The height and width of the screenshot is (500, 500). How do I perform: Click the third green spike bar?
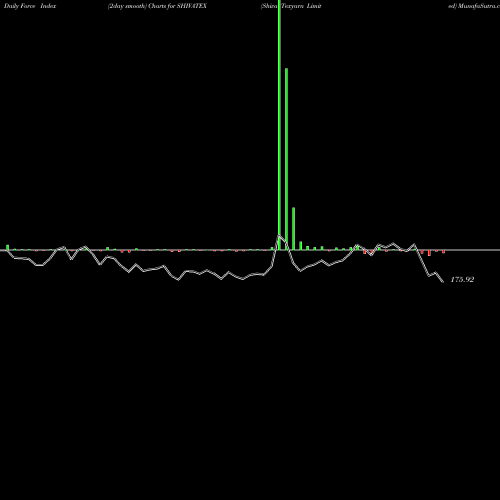[x=294, y=229]
